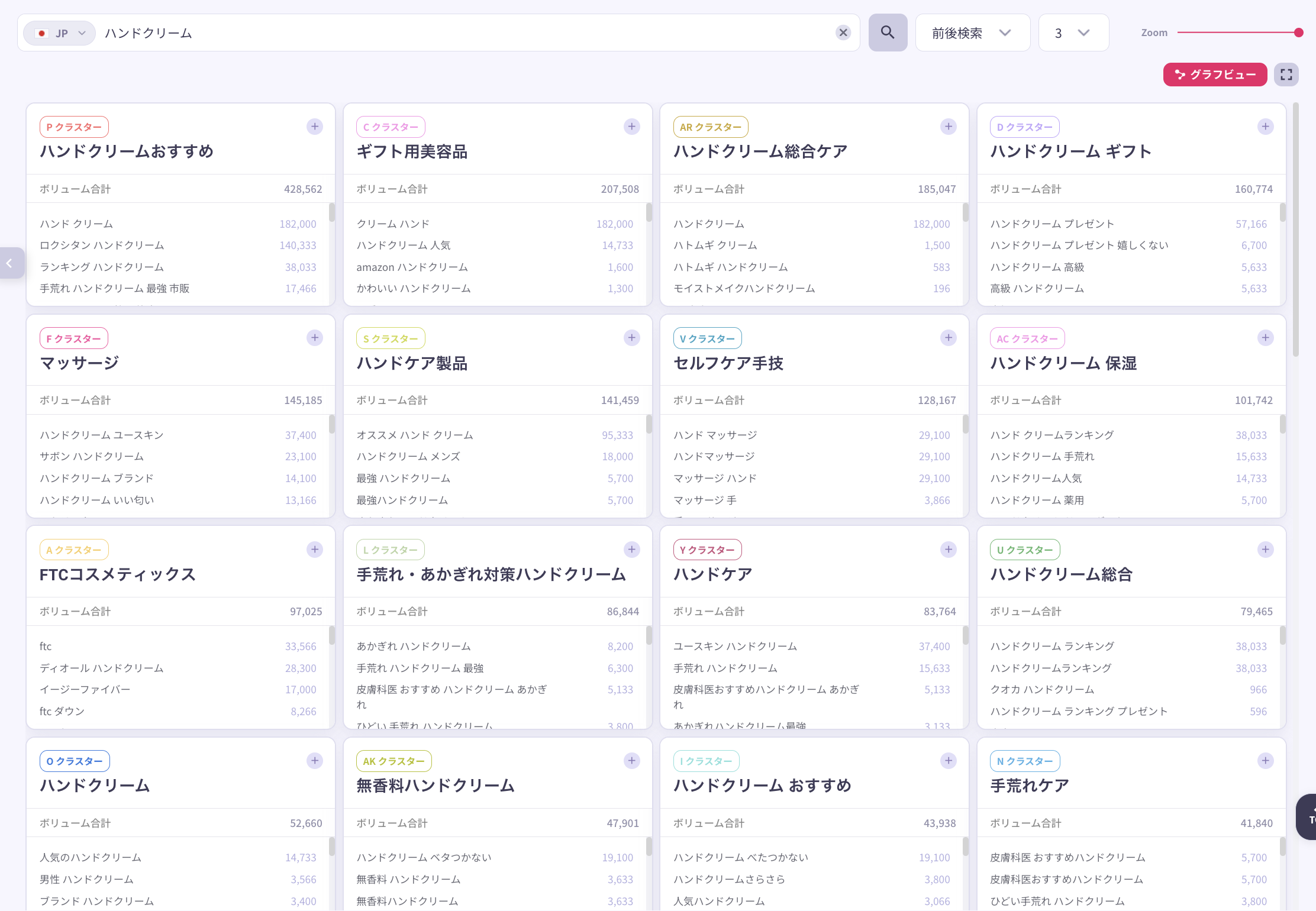The height and width of the screenshot is (911, 1316).
Task: Click inside the keyword search input field
Action: 414,33
